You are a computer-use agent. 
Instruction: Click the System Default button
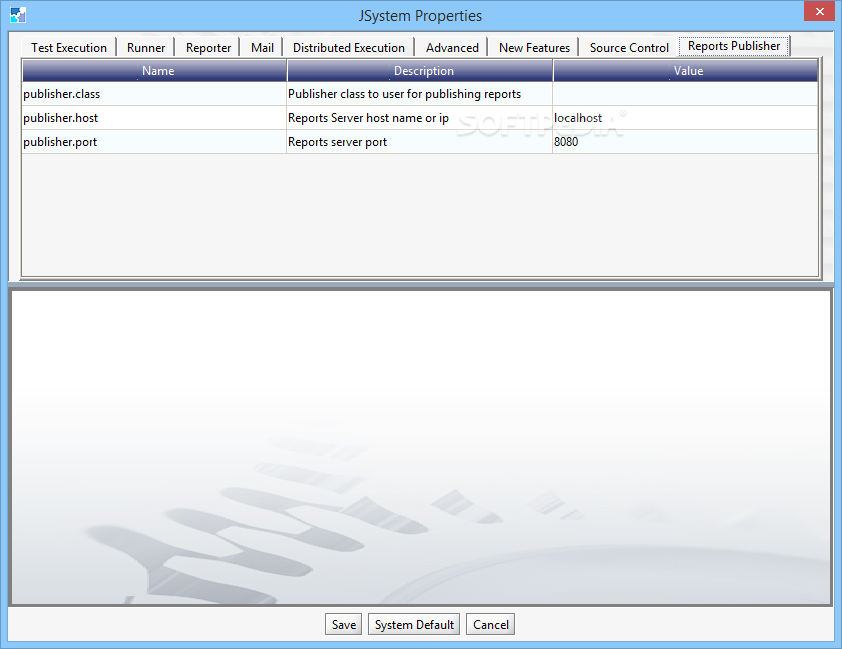[x=414, y=624]
